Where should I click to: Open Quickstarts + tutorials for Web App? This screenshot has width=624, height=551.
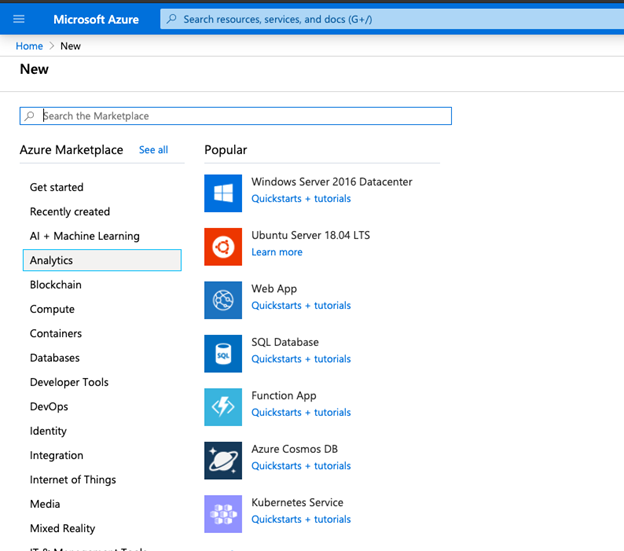click(x=301, y=306)
